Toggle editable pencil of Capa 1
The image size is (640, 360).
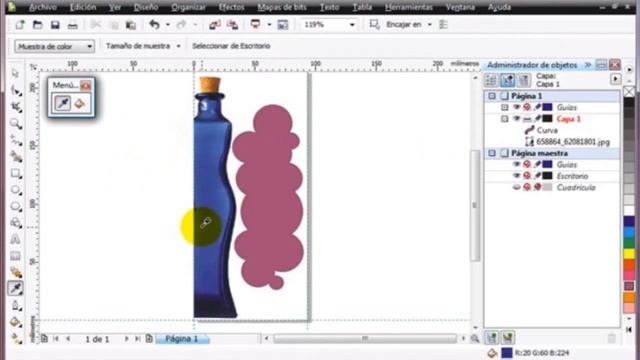(x=537, y=119)
